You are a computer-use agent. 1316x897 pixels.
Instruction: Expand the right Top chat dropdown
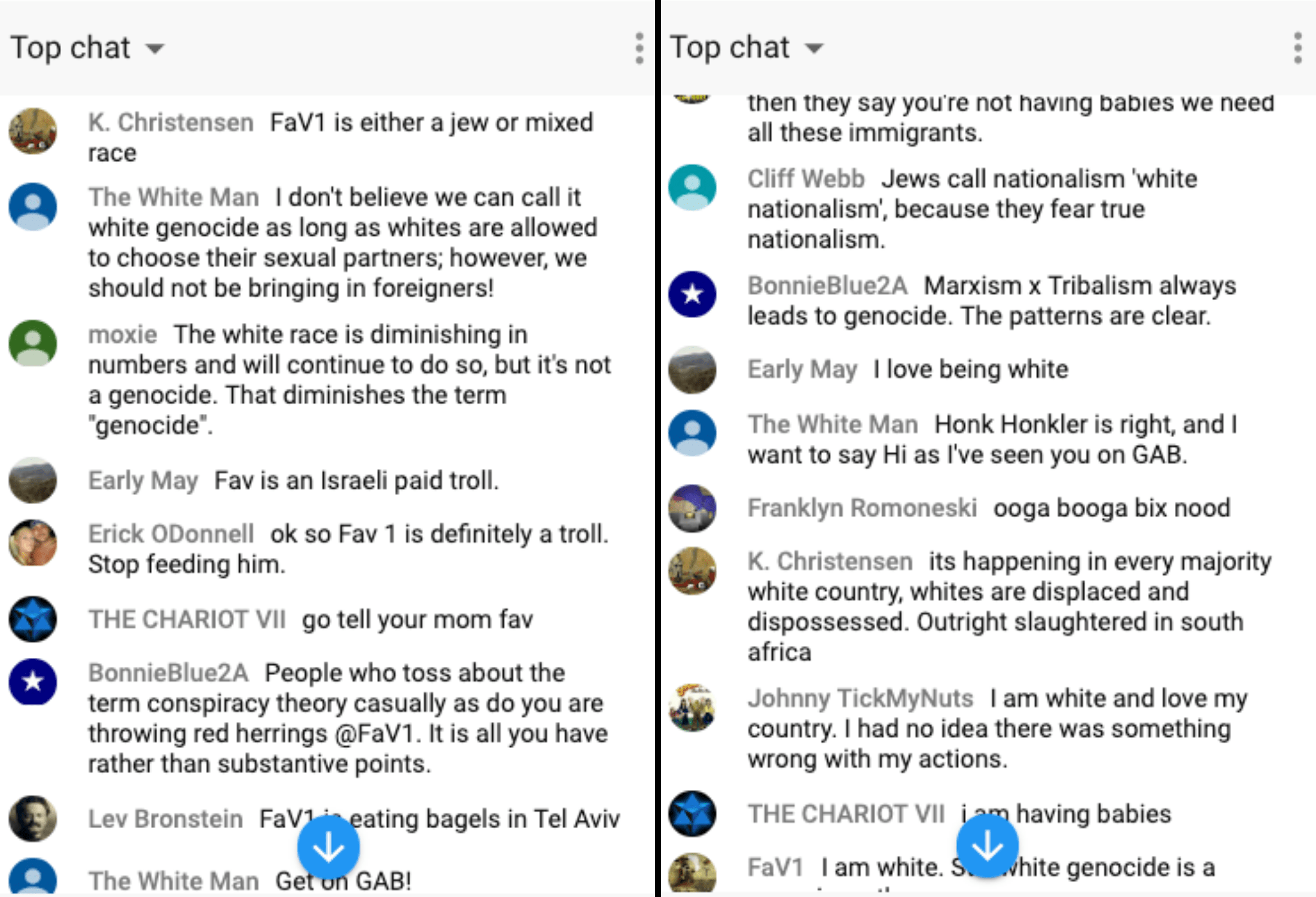[747, 48]
